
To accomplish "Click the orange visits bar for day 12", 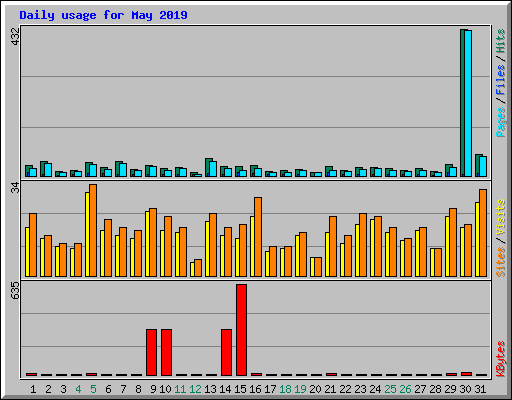I will click(x=198, y=268).
